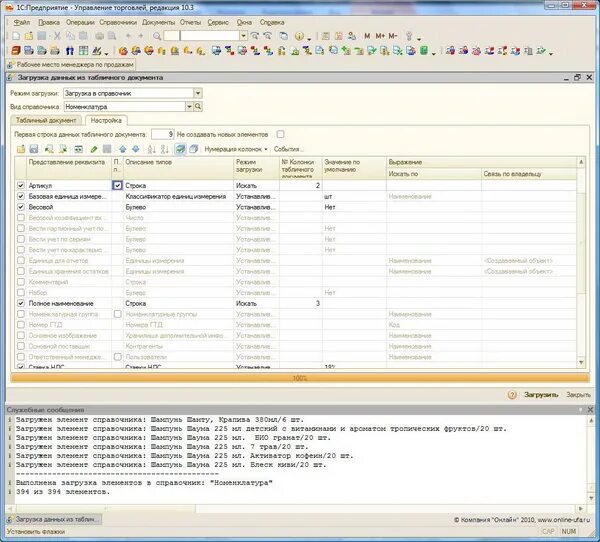
Task: Uncheck the Базовая единица измерения row checkbox
Action: 21,196
